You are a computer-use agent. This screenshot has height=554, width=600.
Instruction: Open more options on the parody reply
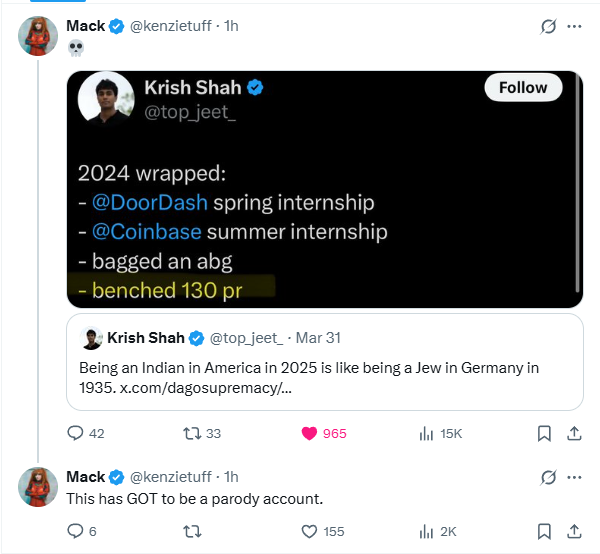(x=574, y=477)
